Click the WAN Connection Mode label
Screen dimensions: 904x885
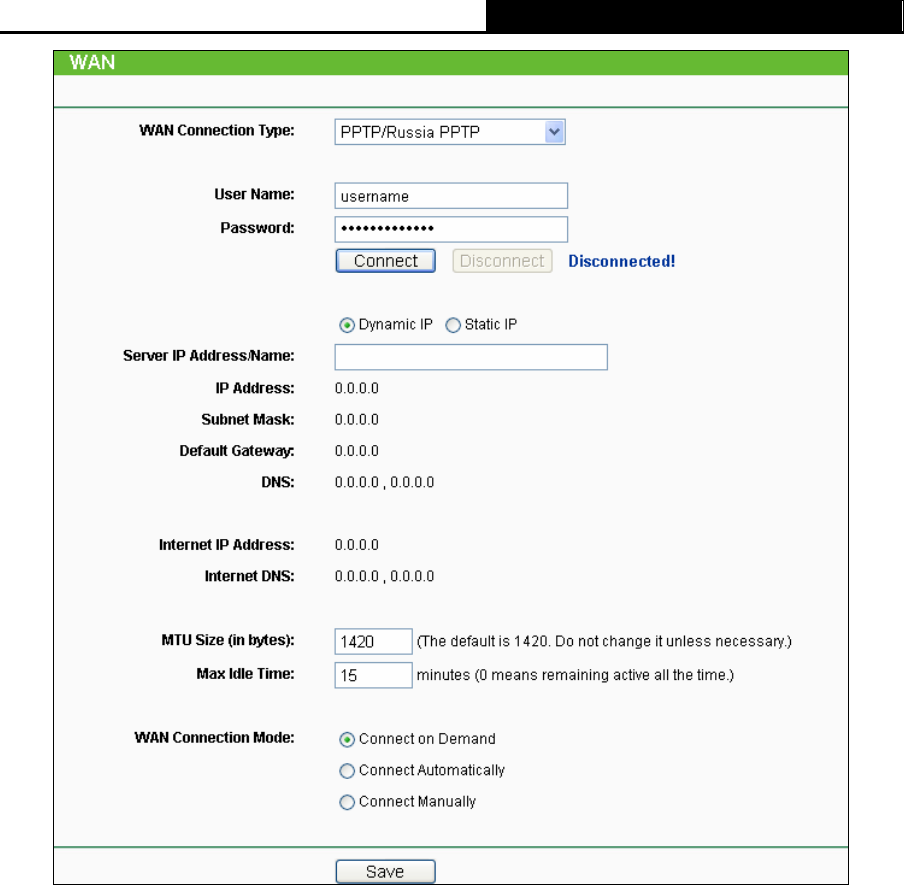tap(214, 737)
